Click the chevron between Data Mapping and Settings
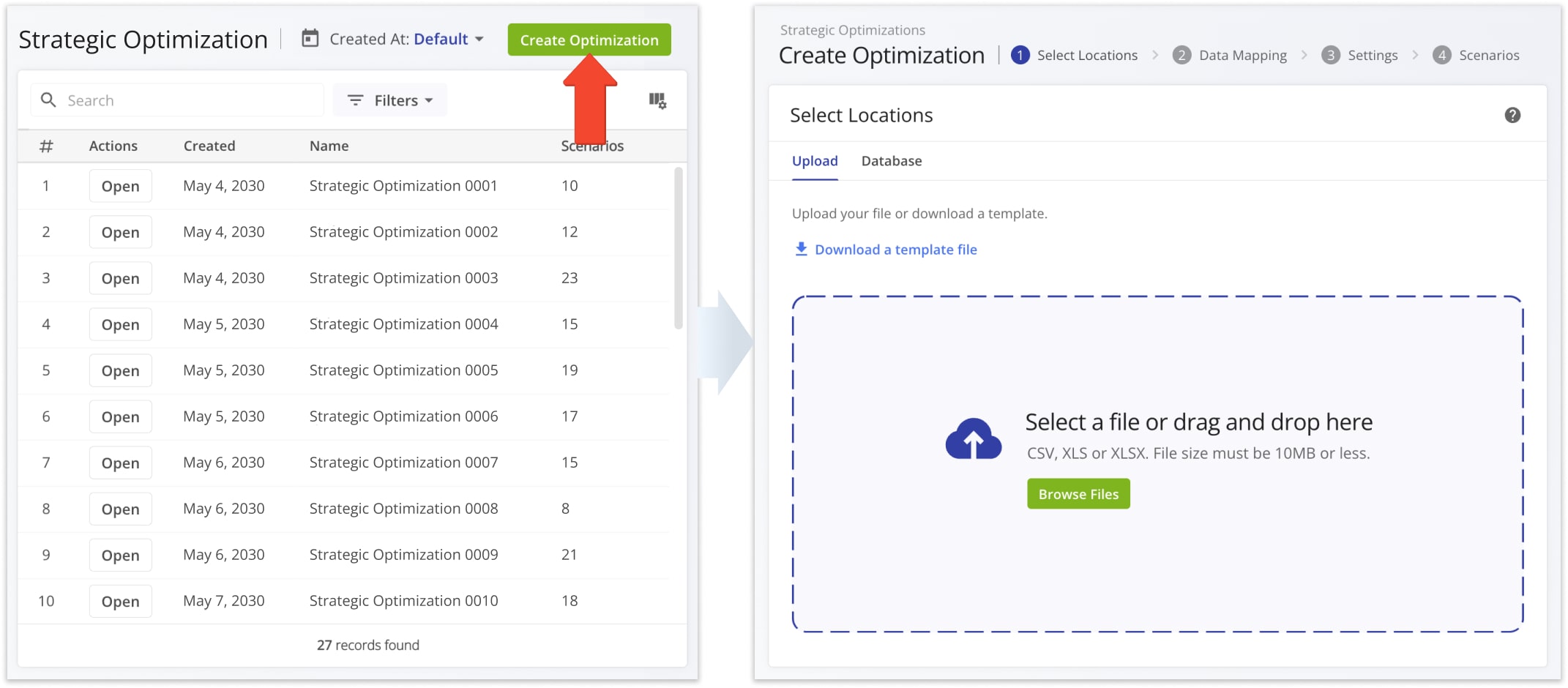 click(1304, 55)
